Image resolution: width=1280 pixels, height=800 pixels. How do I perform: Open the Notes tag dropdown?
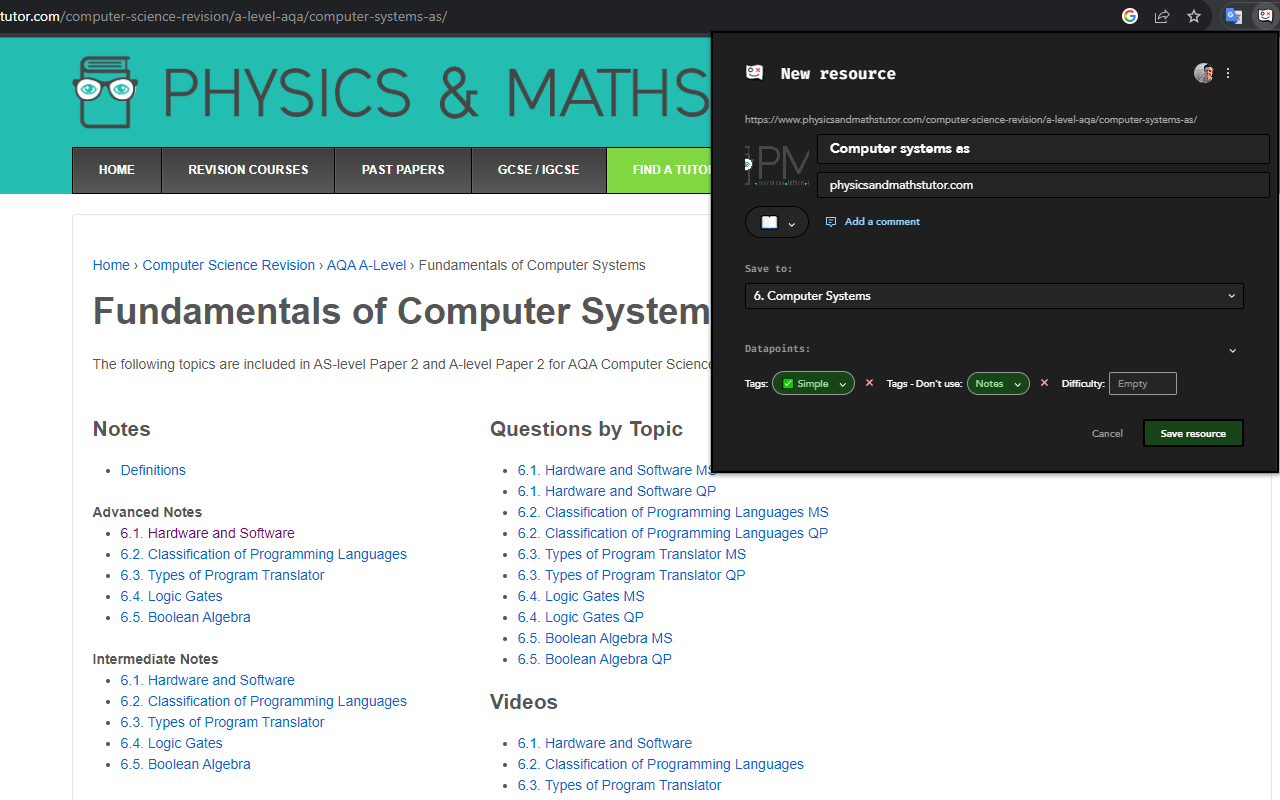click(998, 384)
